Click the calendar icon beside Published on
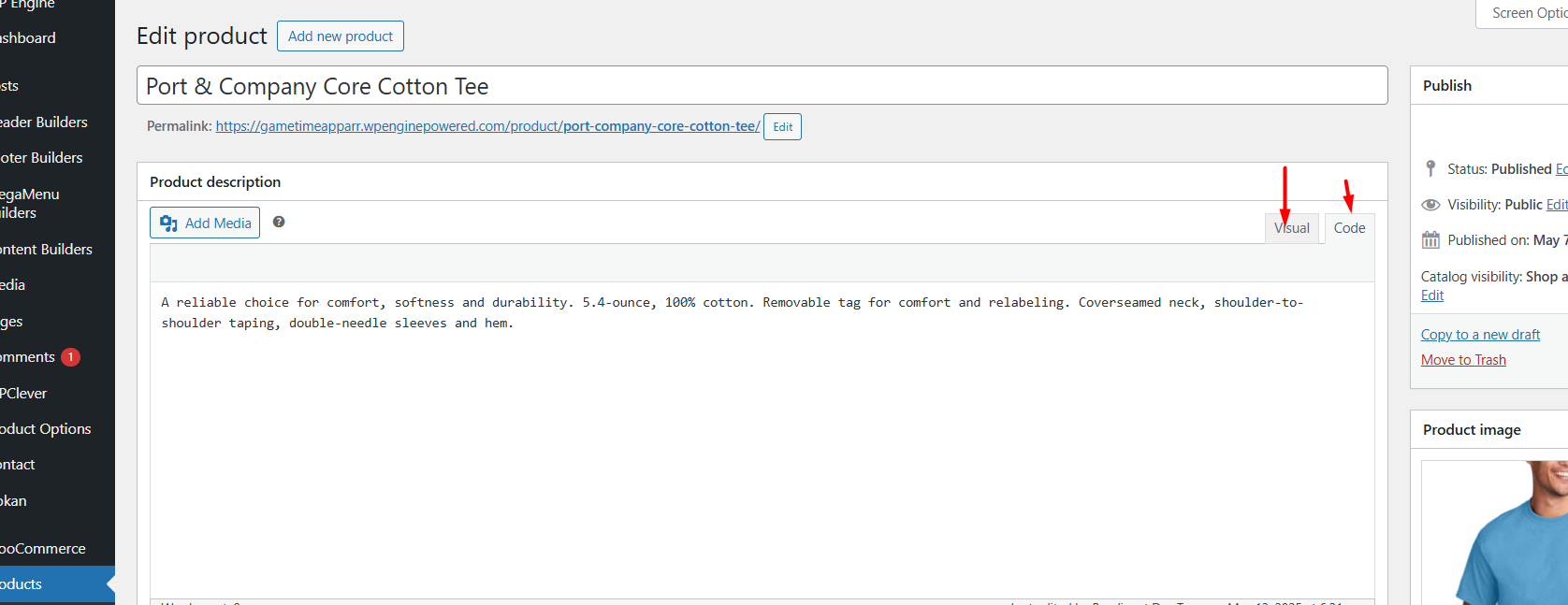 click(x=1430, y=240)
